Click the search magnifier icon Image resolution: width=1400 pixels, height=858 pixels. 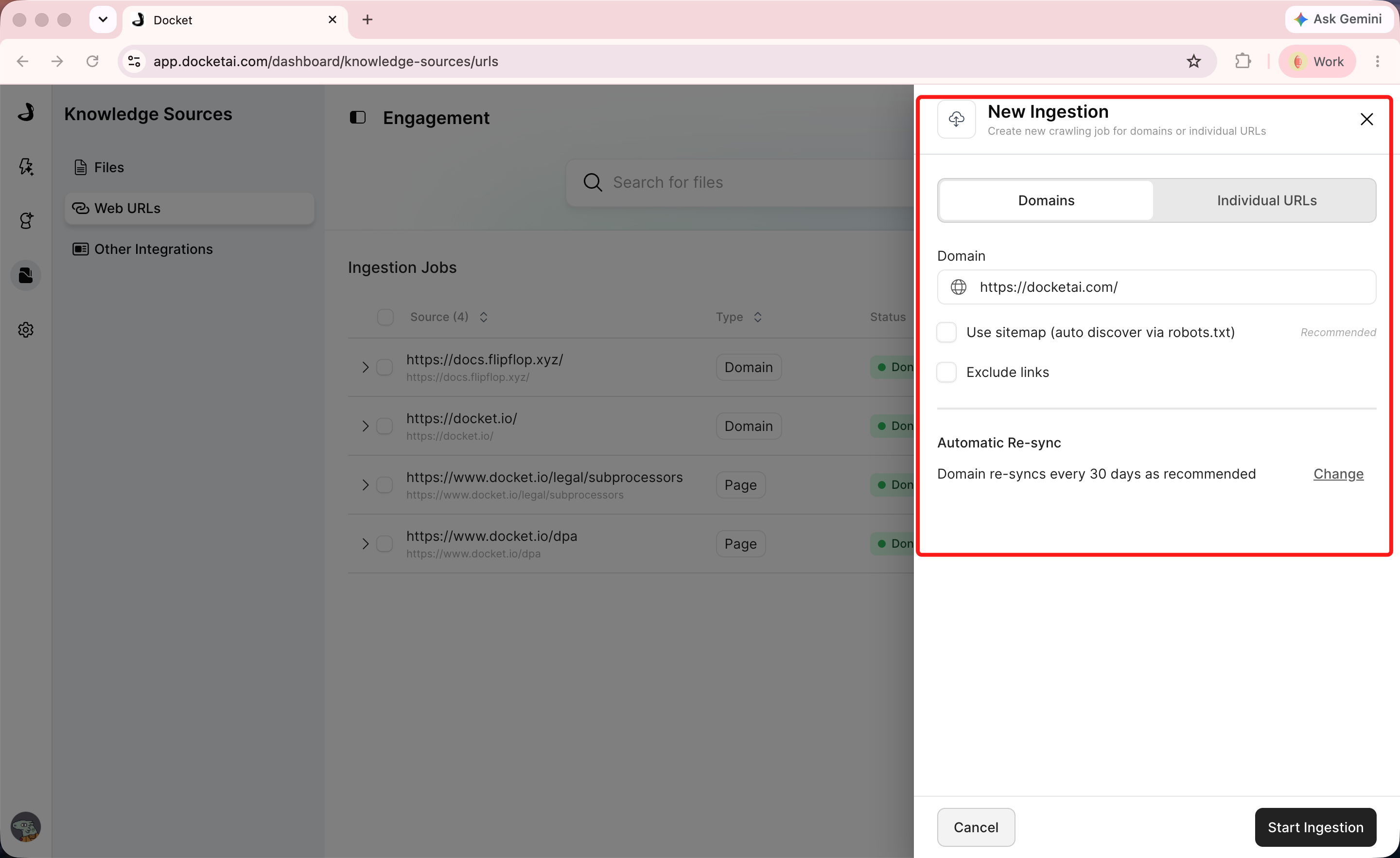pyautogui.click(x=592, y=182)
